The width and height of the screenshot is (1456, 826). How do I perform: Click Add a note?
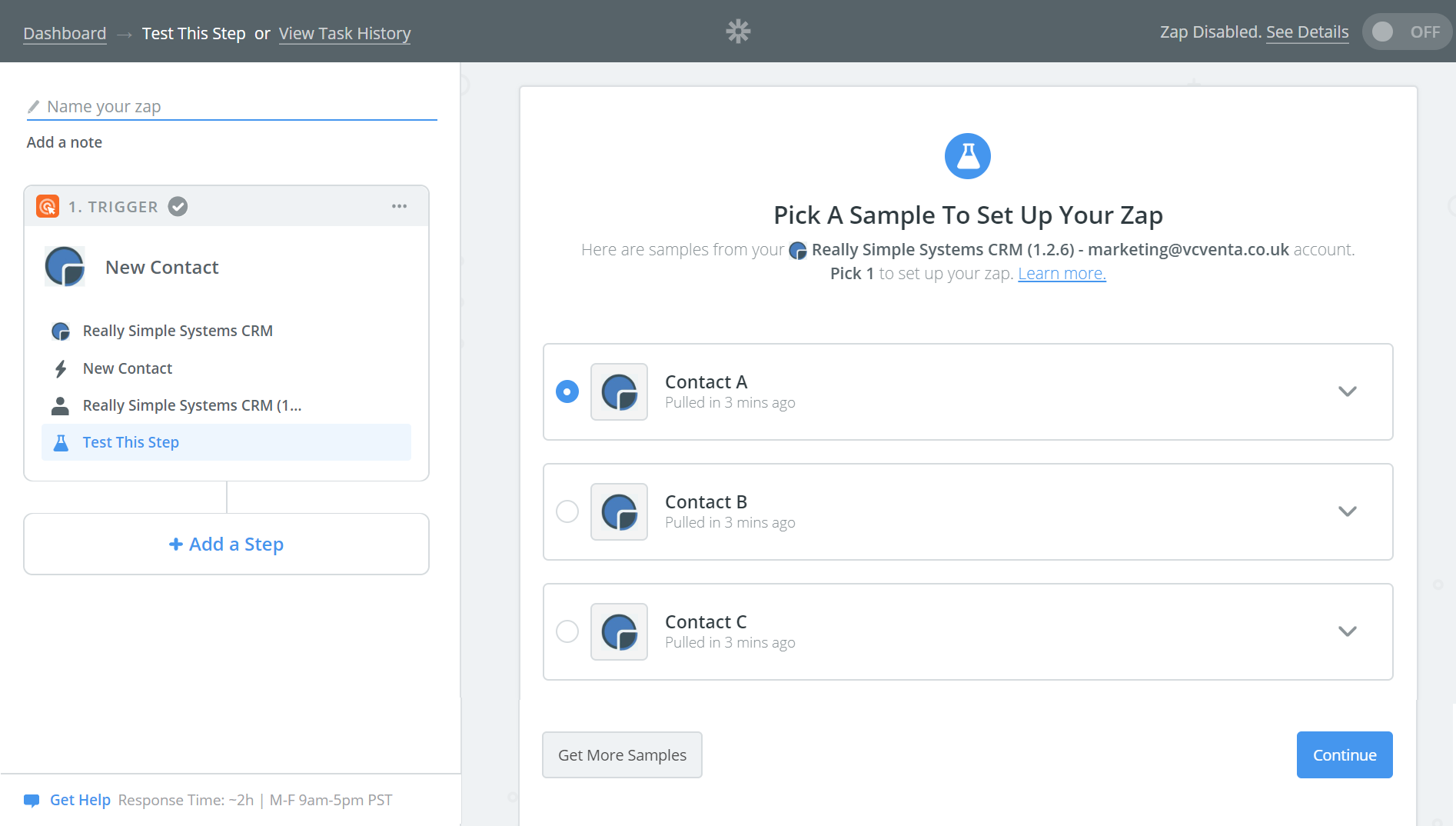[64, 142]
